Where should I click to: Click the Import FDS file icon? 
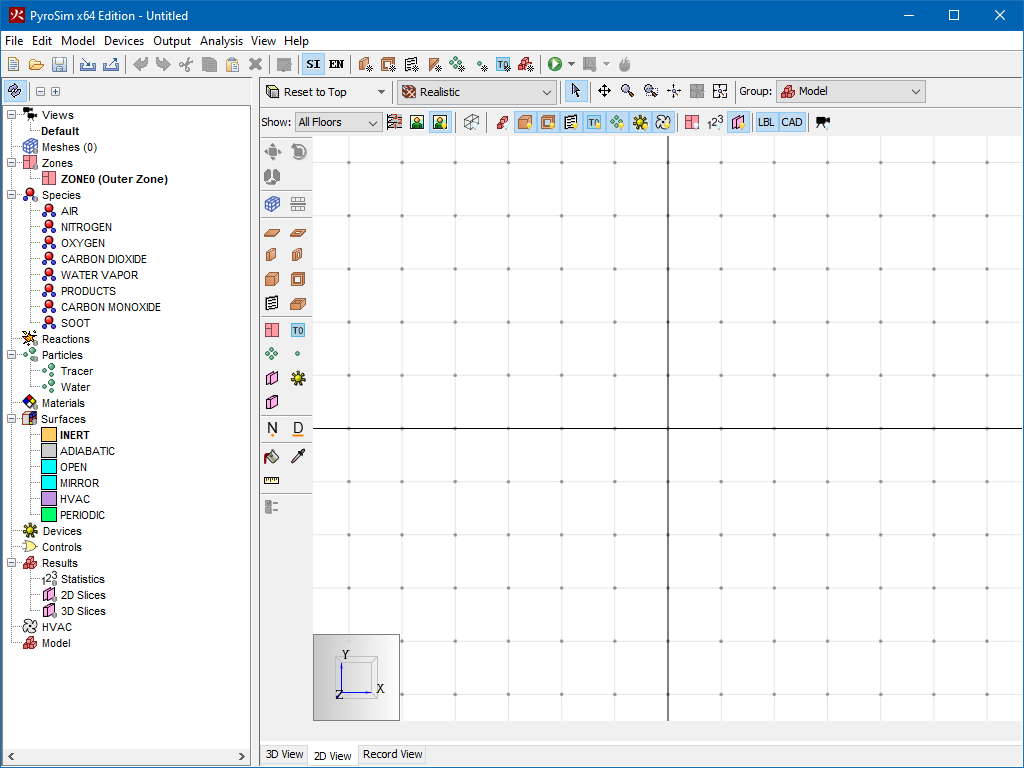(x=88, y=65)
